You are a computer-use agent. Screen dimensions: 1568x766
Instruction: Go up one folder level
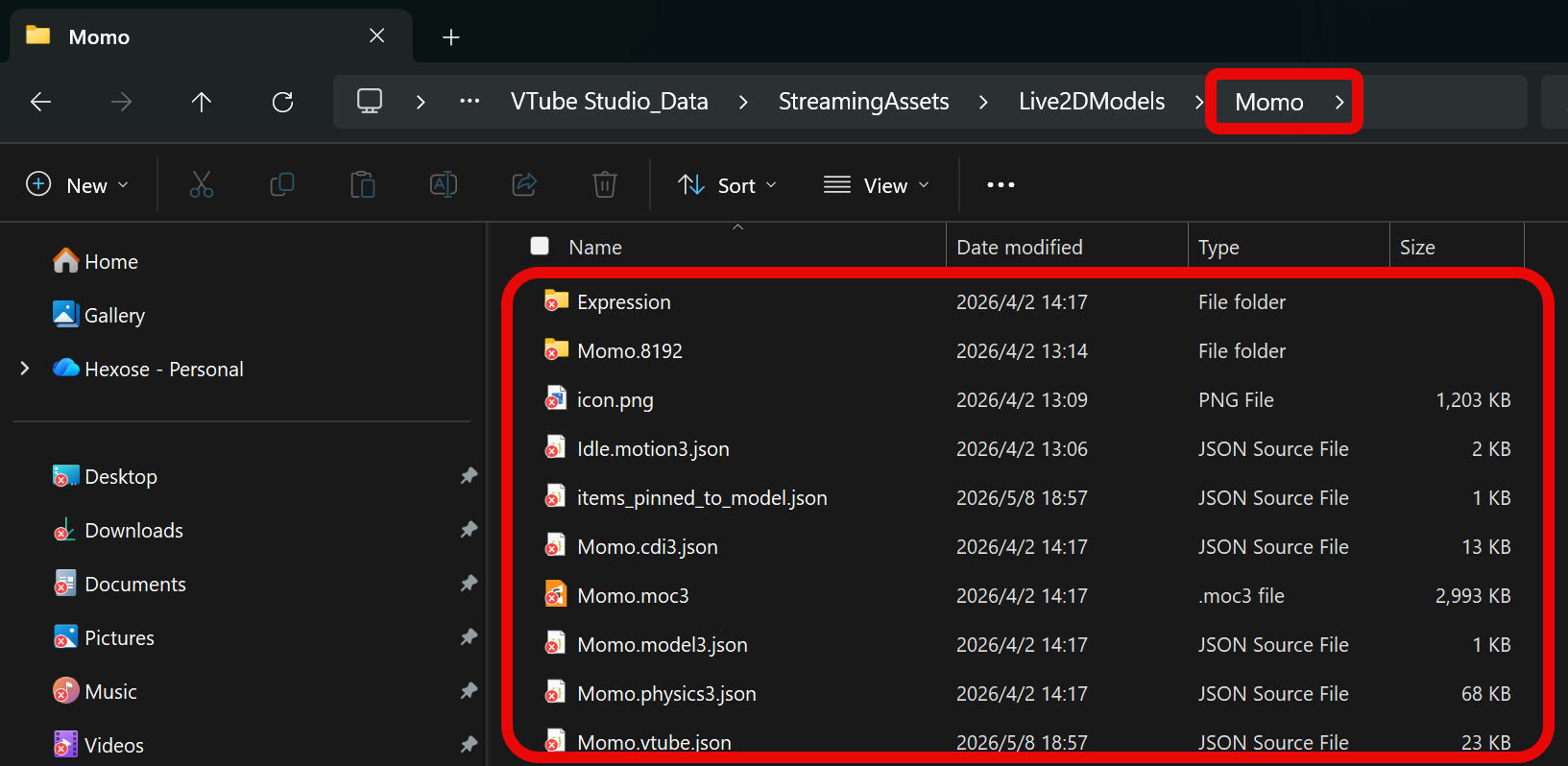202,102
